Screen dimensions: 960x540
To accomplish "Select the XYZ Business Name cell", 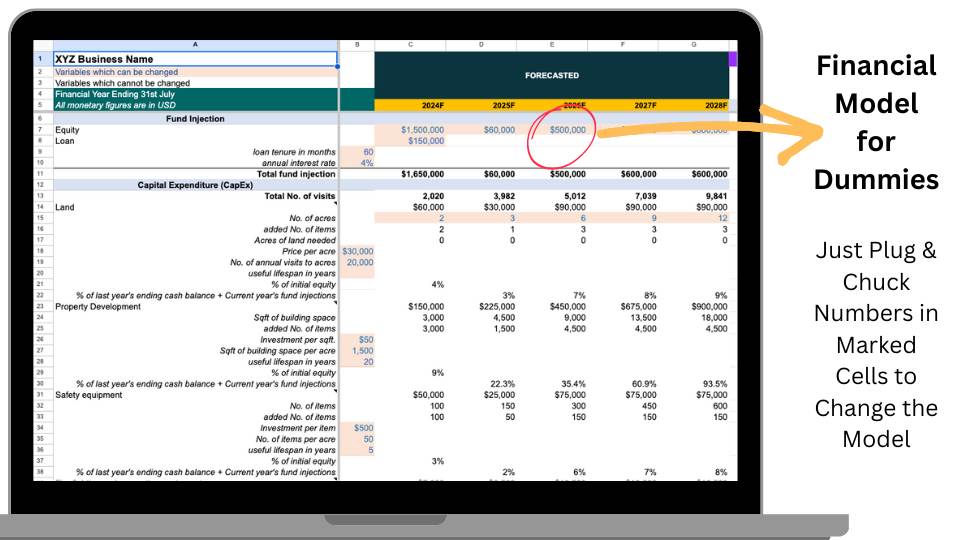I will click(195, 59).
